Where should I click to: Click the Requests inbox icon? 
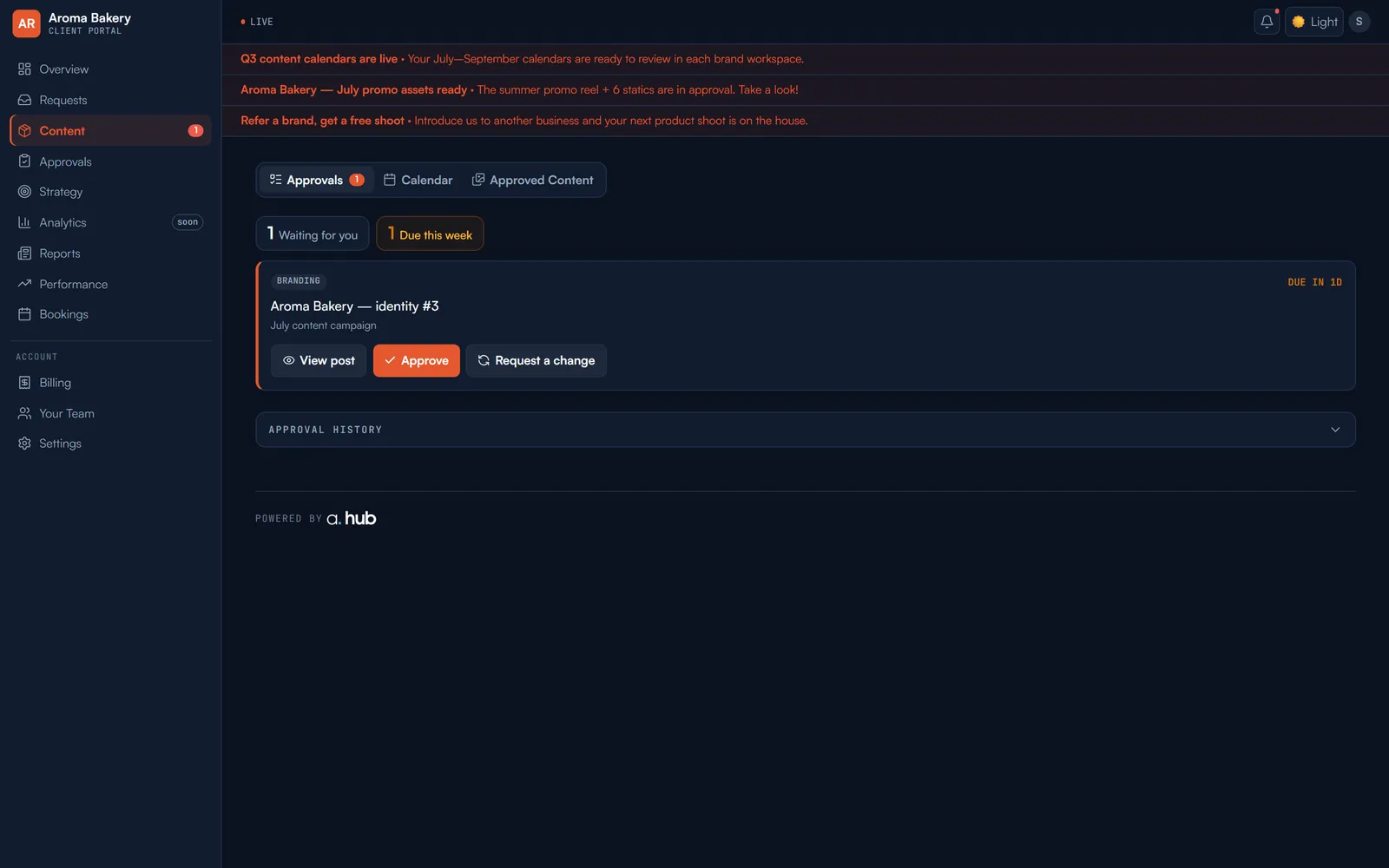[x=24, y=100]
